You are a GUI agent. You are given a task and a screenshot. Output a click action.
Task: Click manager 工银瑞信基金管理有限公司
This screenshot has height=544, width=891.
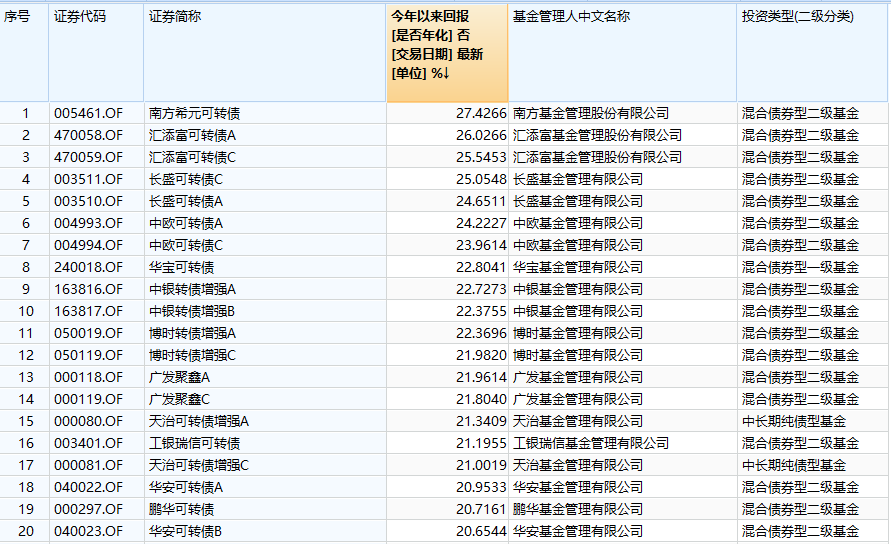(x=590, y=443)
